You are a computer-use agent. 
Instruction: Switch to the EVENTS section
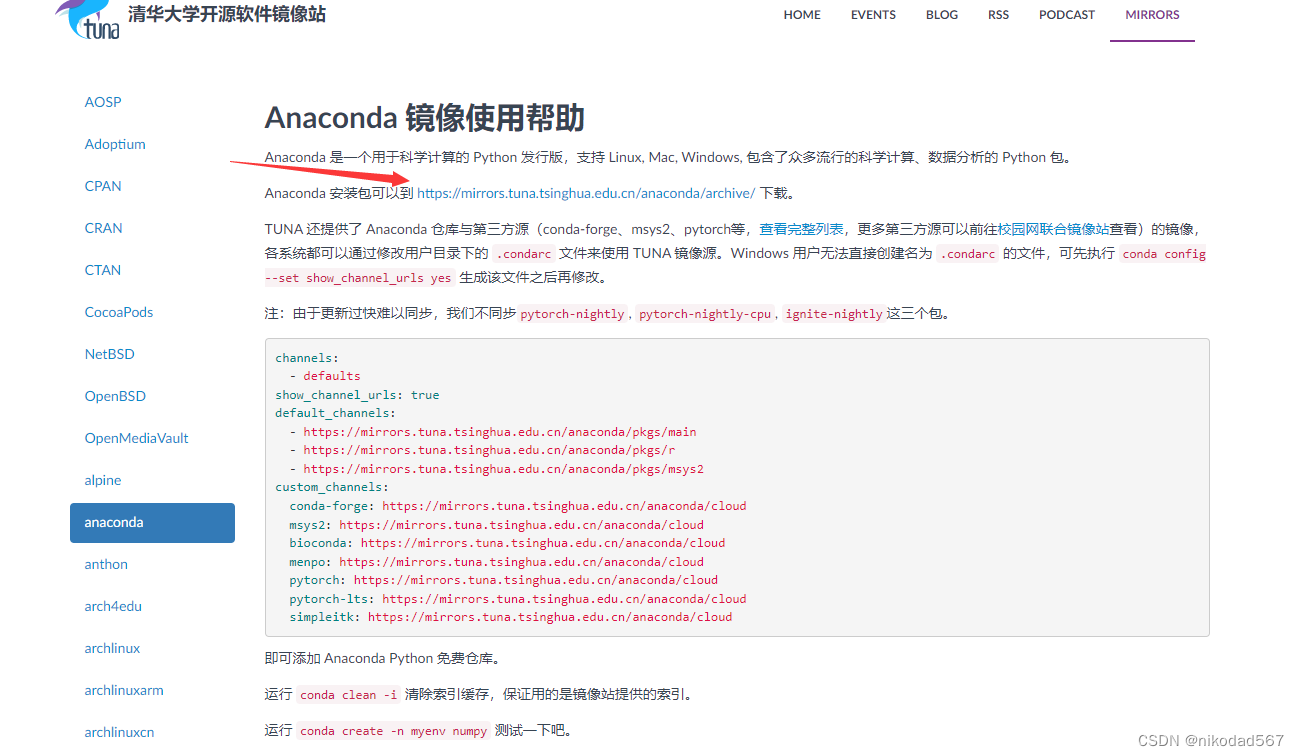point(873,14)
